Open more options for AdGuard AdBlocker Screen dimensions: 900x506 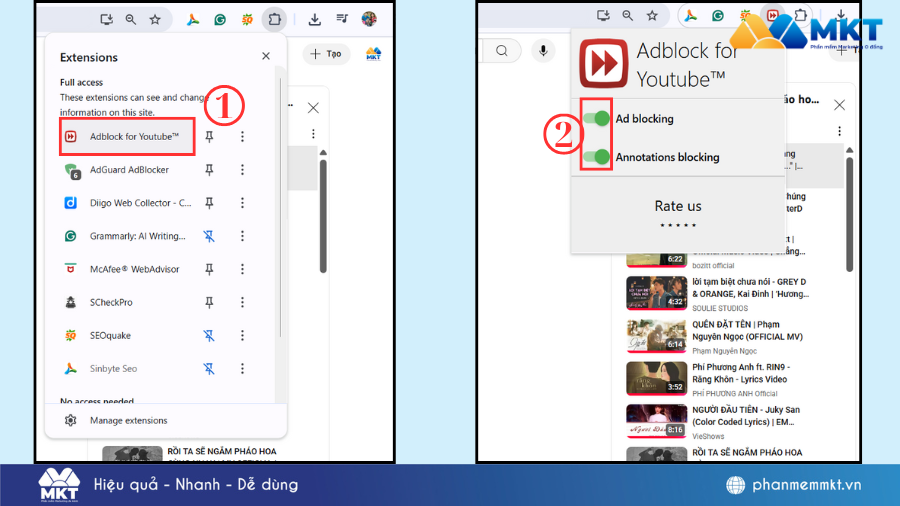[x=242, y=170]
